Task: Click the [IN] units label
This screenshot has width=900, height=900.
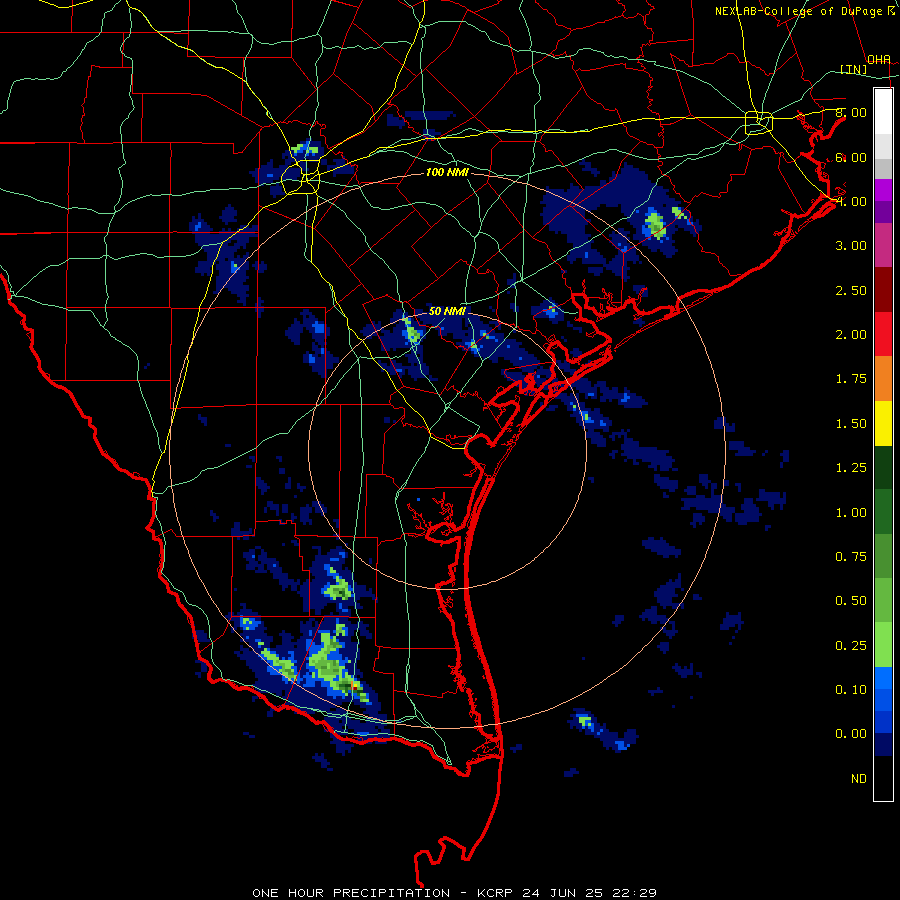Action: pos(854,69)
